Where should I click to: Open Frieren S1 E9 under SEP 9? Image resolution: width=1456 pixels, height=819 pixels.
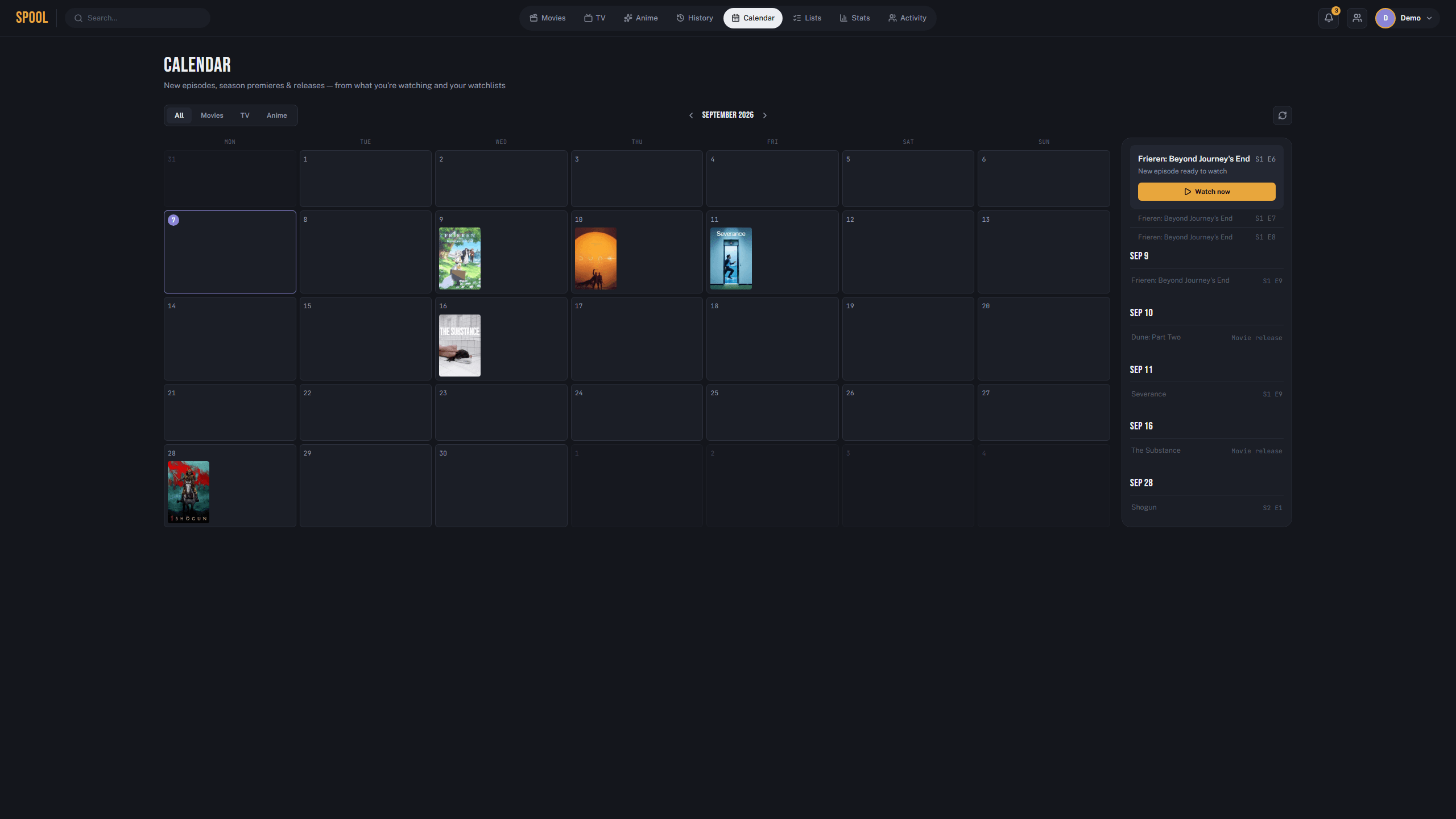pos(1206,280)
